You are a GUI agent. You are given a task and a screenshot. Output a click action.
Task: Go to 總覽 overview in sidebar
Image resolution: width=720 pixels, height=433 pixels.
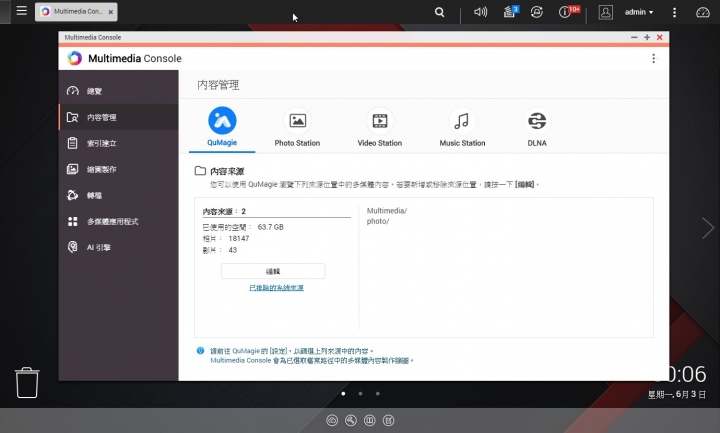pos(118,91)
